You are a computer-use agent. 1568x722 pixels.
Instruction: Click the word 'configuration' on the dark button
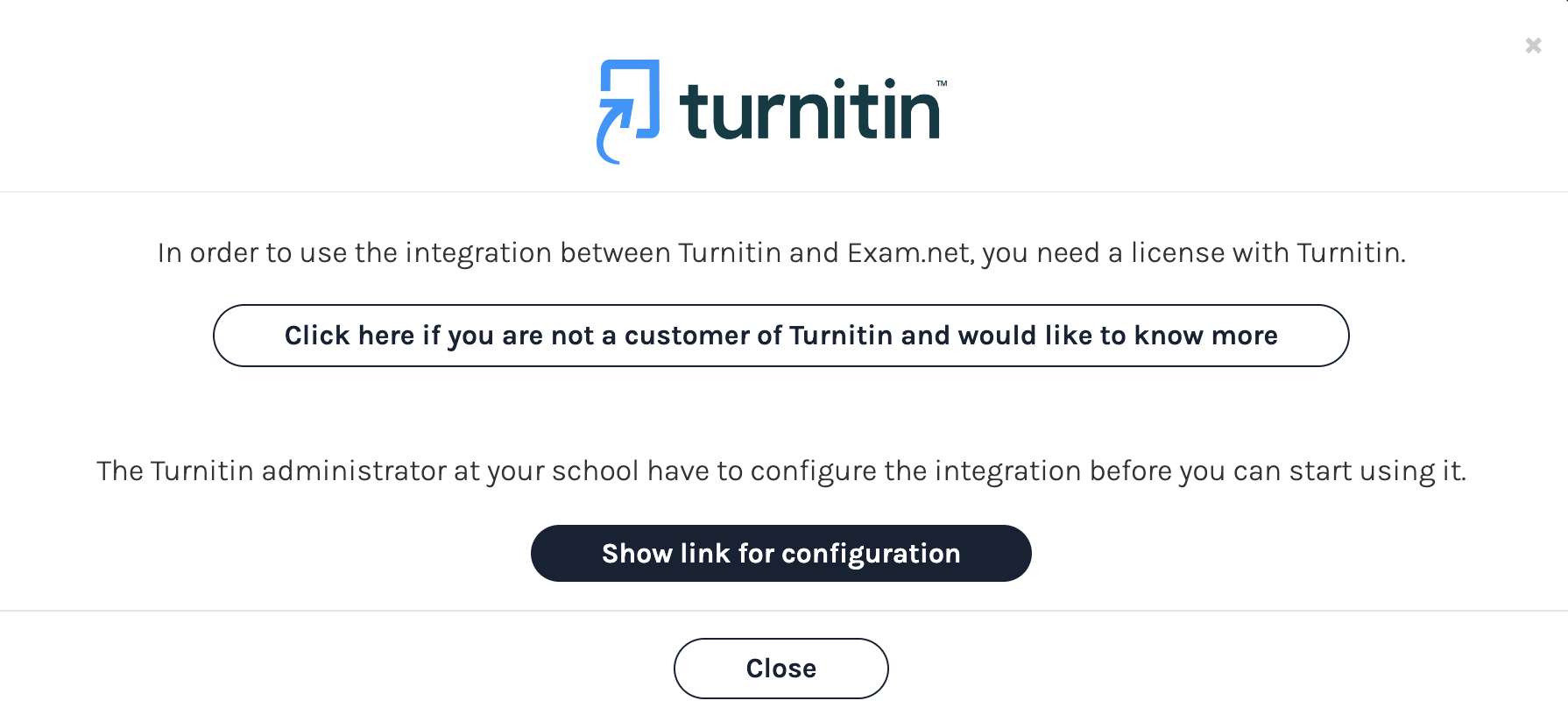coord(871,554)
